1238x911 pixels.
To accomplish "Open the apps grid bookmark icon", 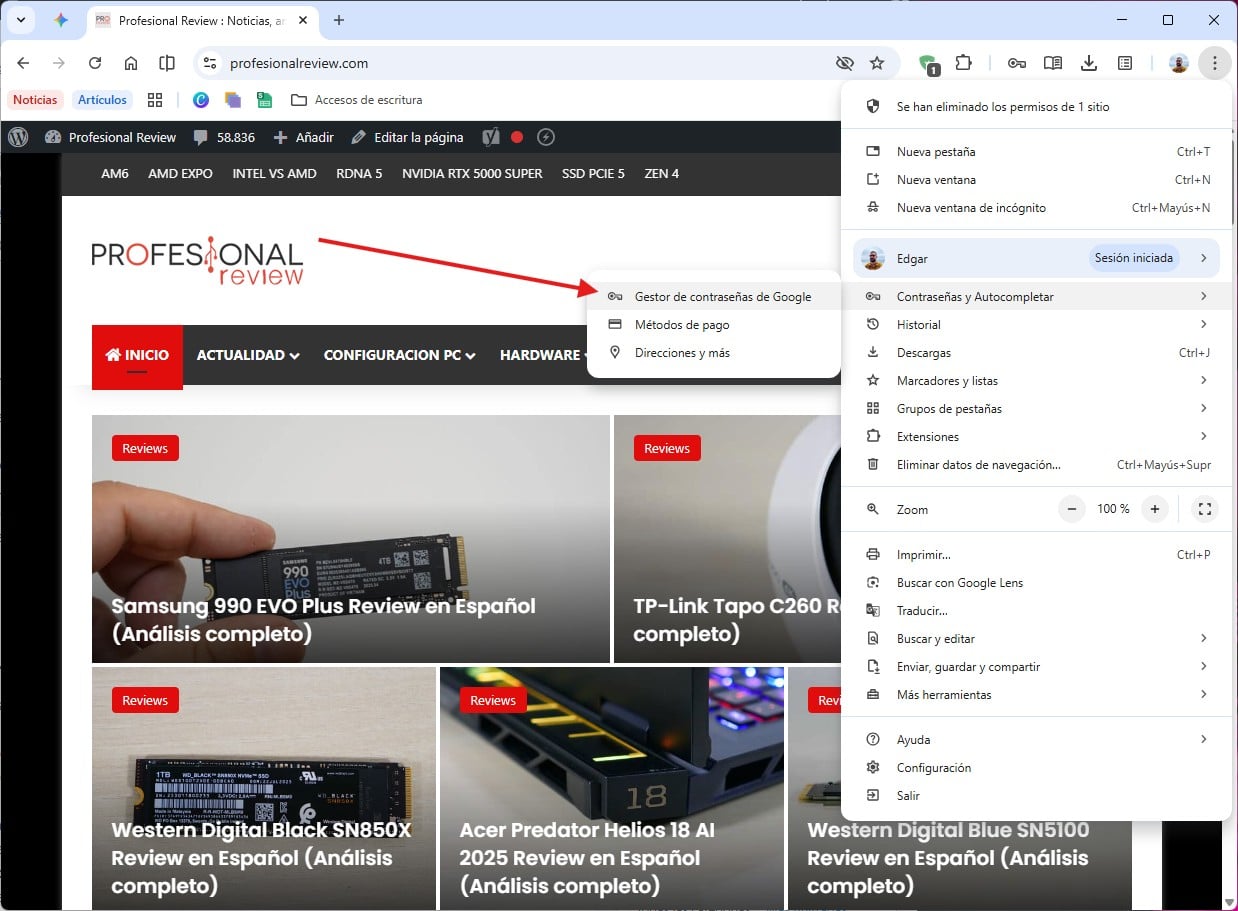I will tap(155, 100).
